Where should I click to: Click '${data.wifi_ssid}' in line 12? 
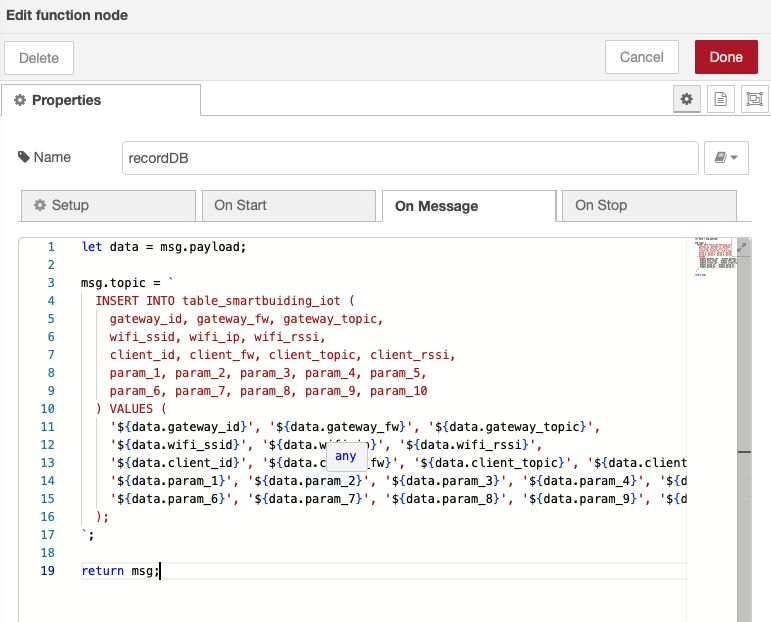point(178,445)
